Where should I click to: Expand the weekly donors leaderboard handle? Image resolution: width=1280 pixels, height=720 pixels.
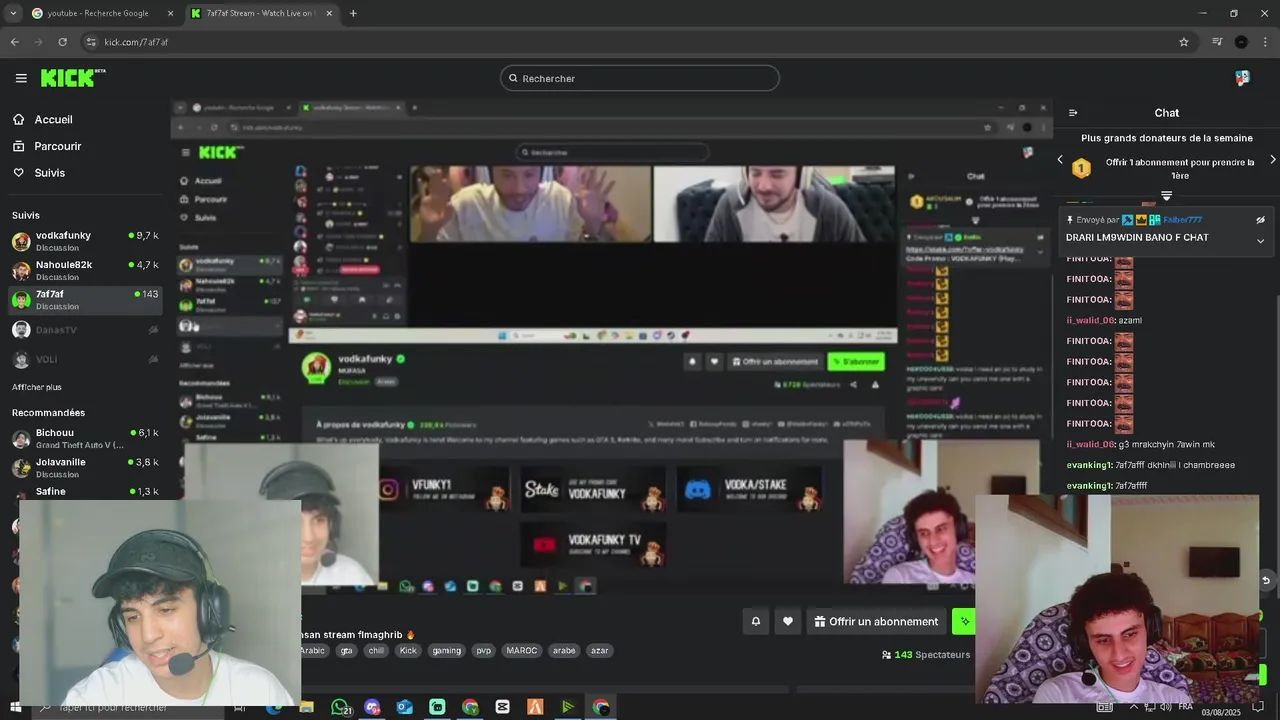[1166, 195]
